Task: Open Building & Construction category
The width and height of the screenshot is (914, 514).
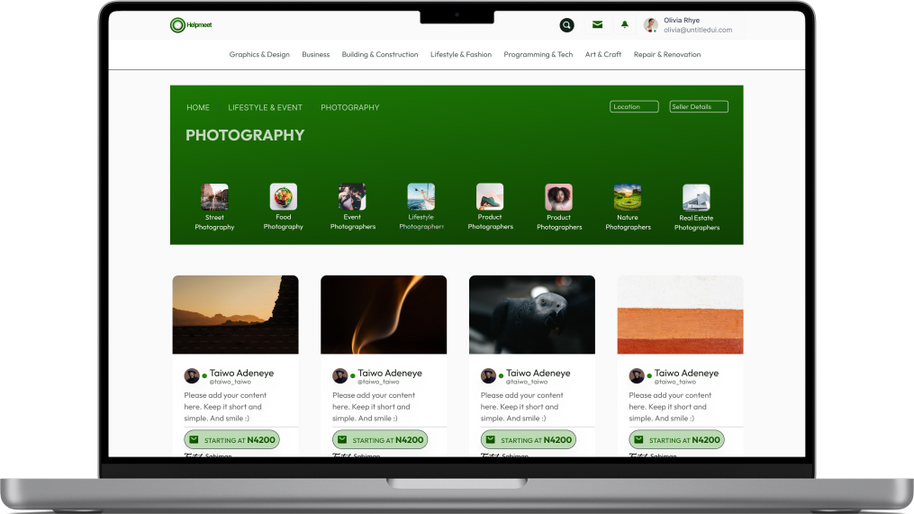Action: (x=379, y=54)
